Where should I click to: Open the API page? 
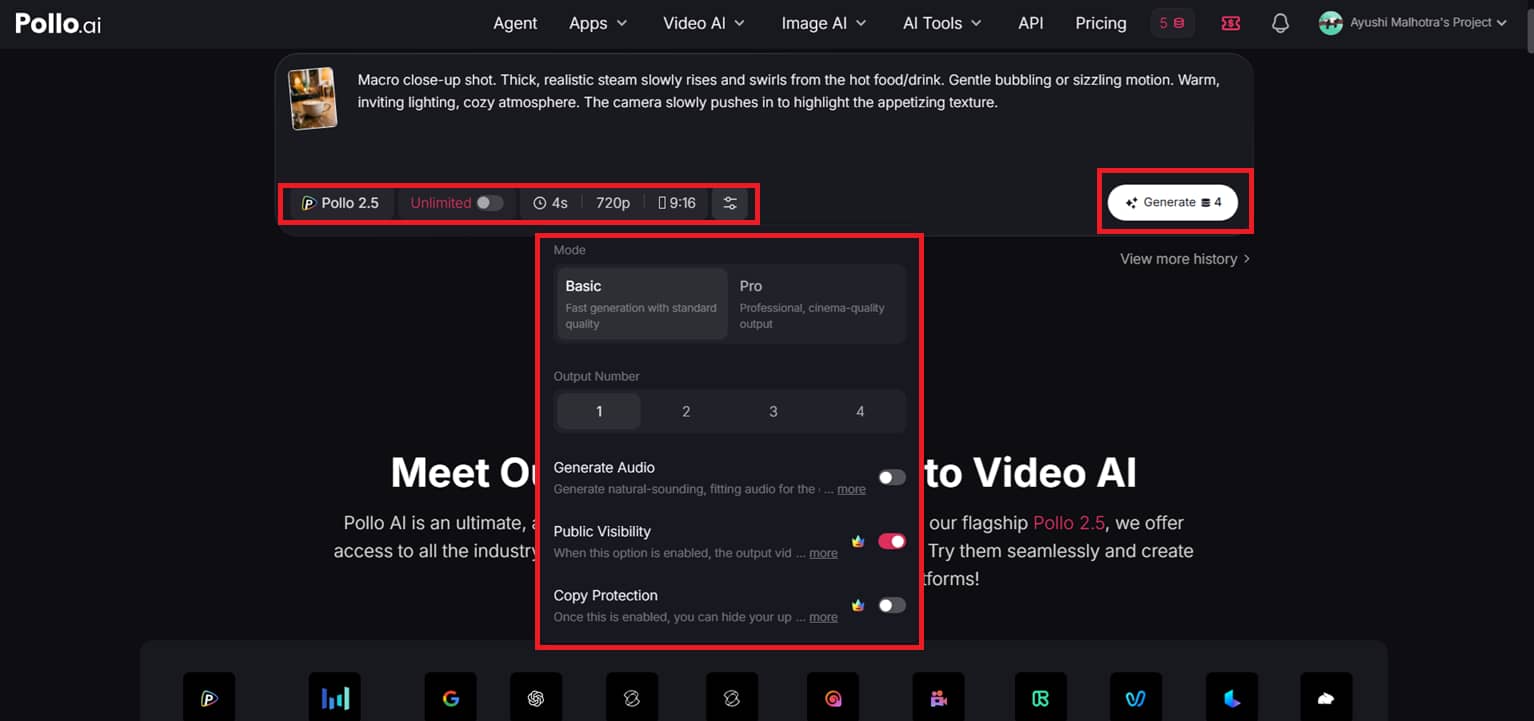tap(1031, 23)
